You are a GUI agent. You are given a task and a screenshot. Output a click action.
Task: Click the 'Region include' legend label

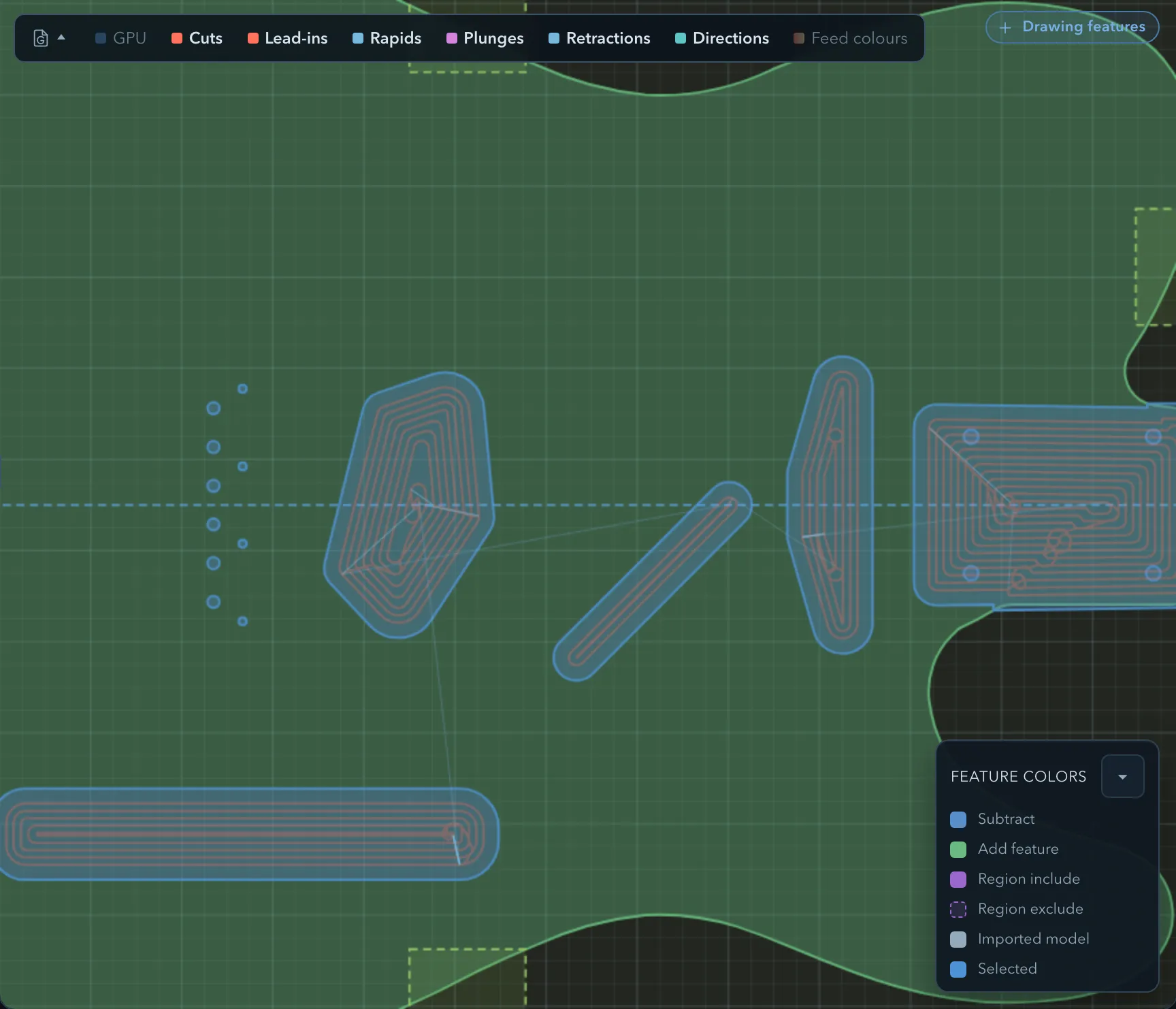[x=1029, y=879]
